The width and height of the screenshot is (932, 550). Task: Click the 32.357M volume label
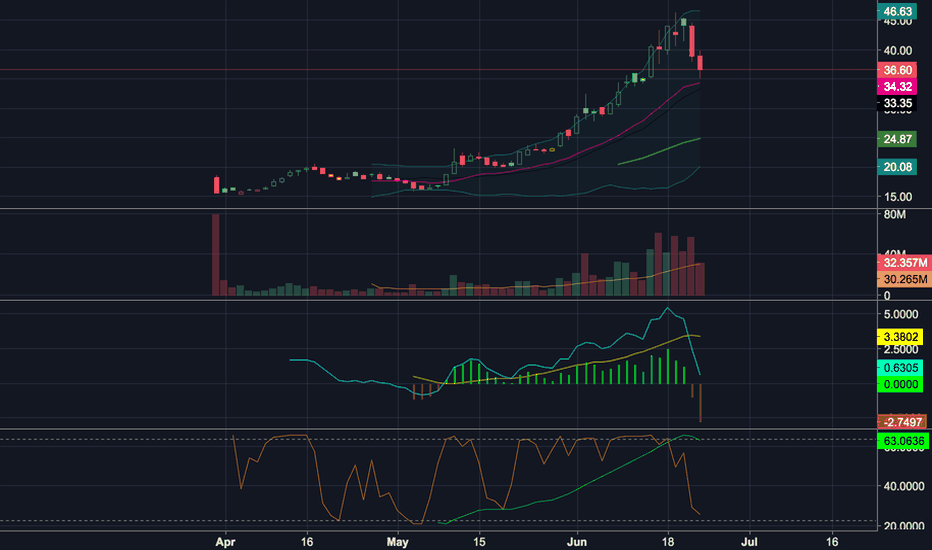[x=904, y=263]
